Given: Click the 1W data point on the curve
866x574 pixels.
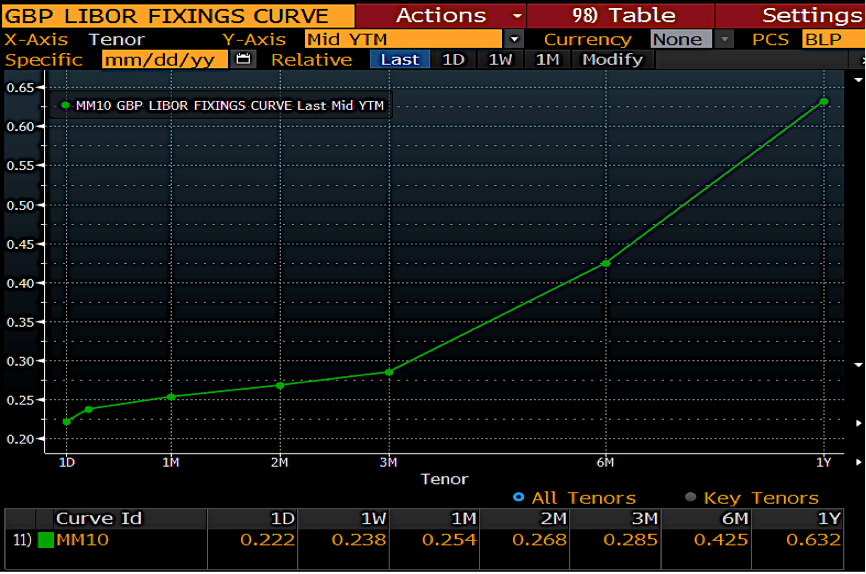Looking at the screenshot, I should (89, 409).
